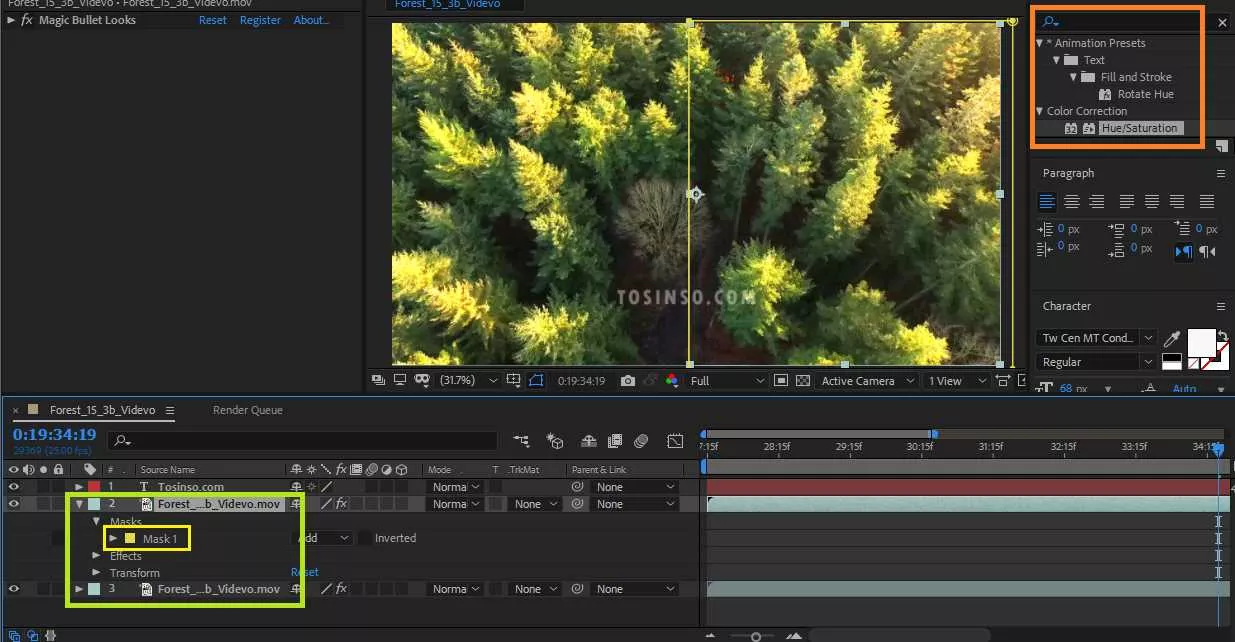This screenshot has height=642, width=1235.
Task: Click the current time 0:19:34:19 display
Action: [54, 435]
